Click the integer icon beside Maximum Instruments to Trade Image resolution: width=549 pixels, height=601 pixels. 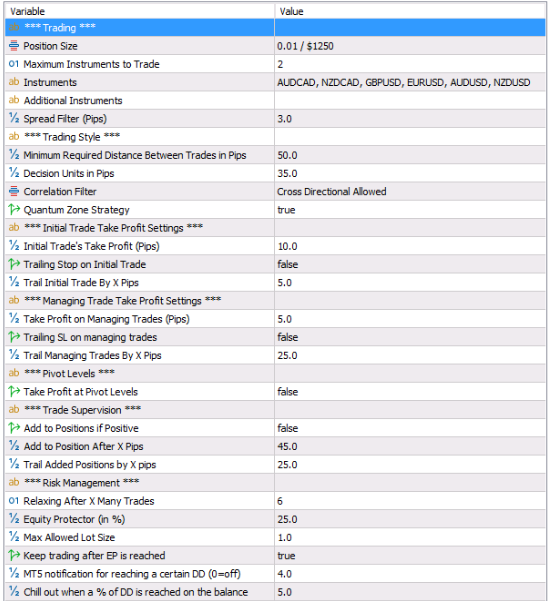point(14,64)
